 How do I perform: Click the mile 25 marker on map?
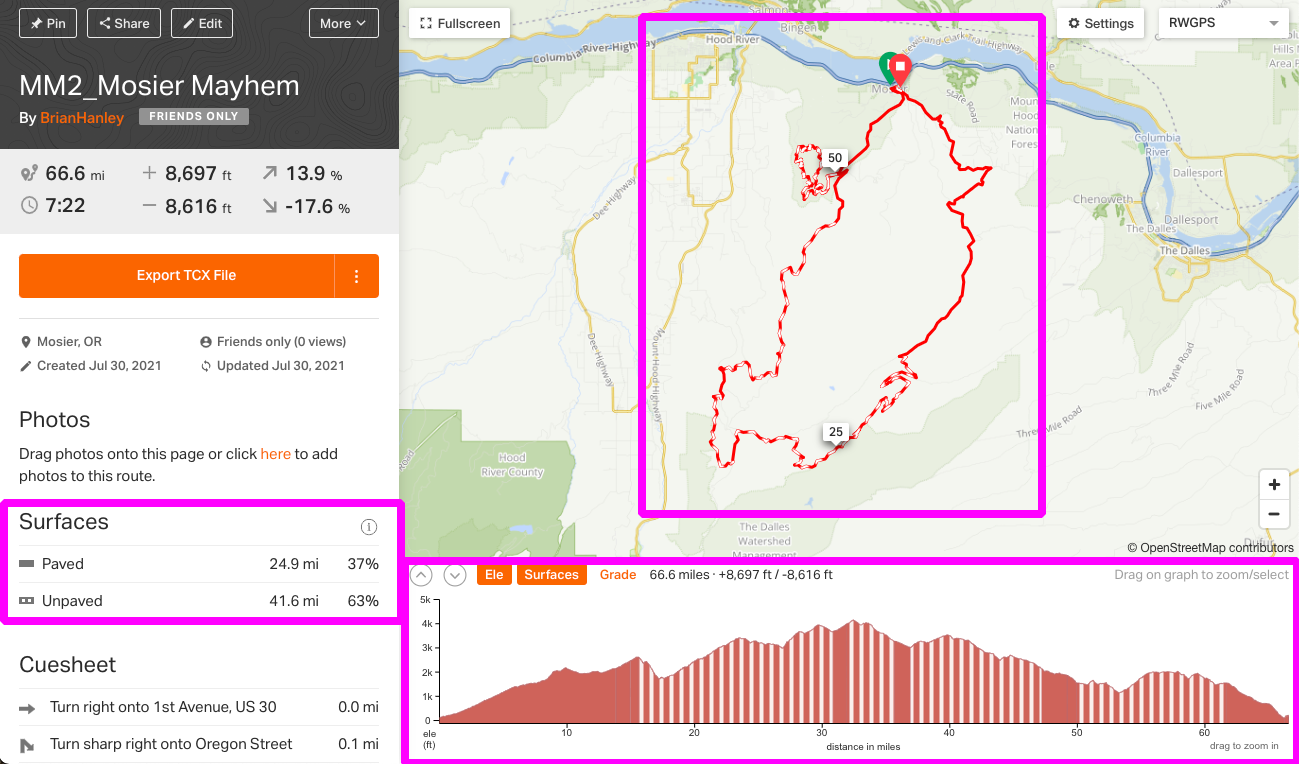(x=836, y=433)
